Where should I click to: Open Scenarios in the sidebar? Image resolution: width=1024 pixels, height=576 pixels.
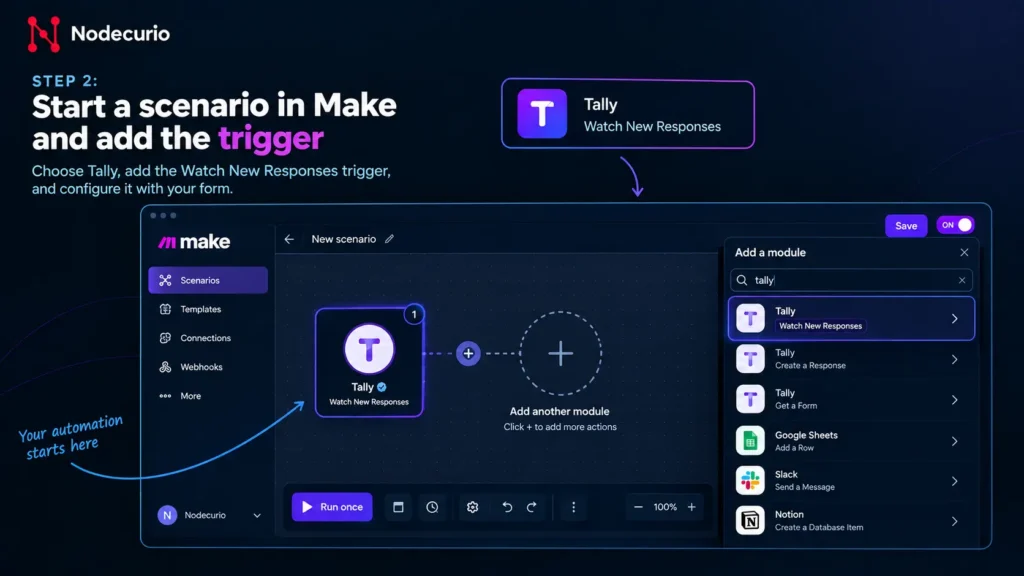(208, 280)
